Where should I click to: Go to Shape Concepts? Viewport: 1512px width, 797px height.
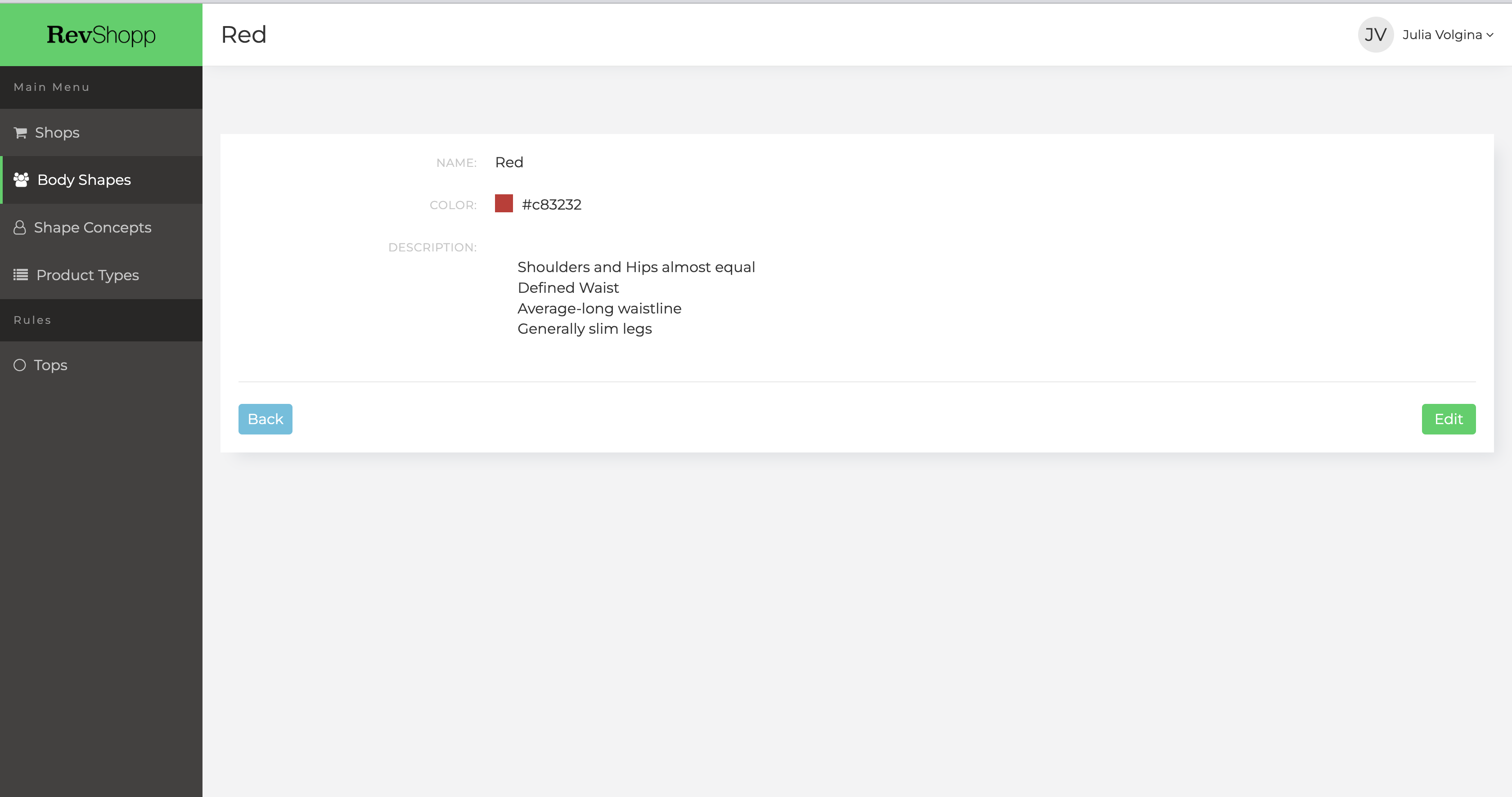101,228
